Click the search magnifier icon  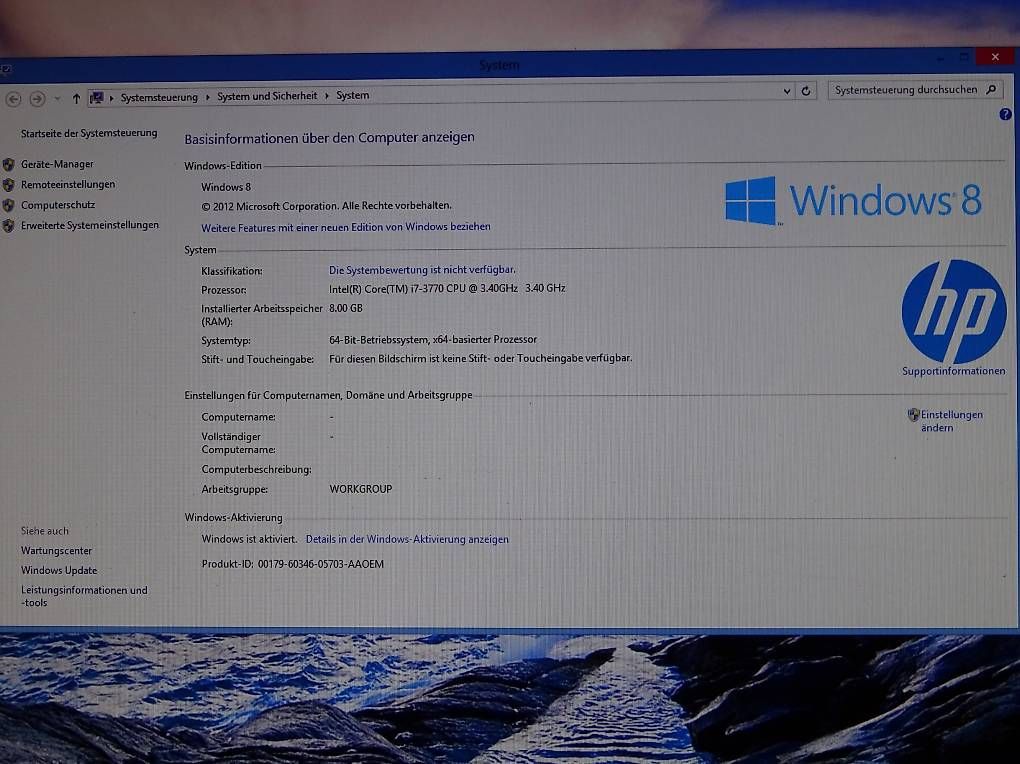(x=991, y=89)
